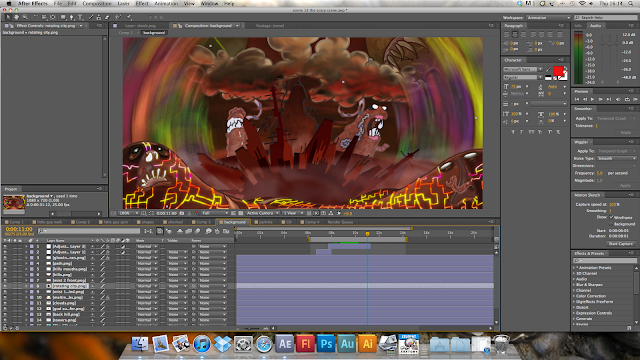Open the Active Camera dropdown

262,213
